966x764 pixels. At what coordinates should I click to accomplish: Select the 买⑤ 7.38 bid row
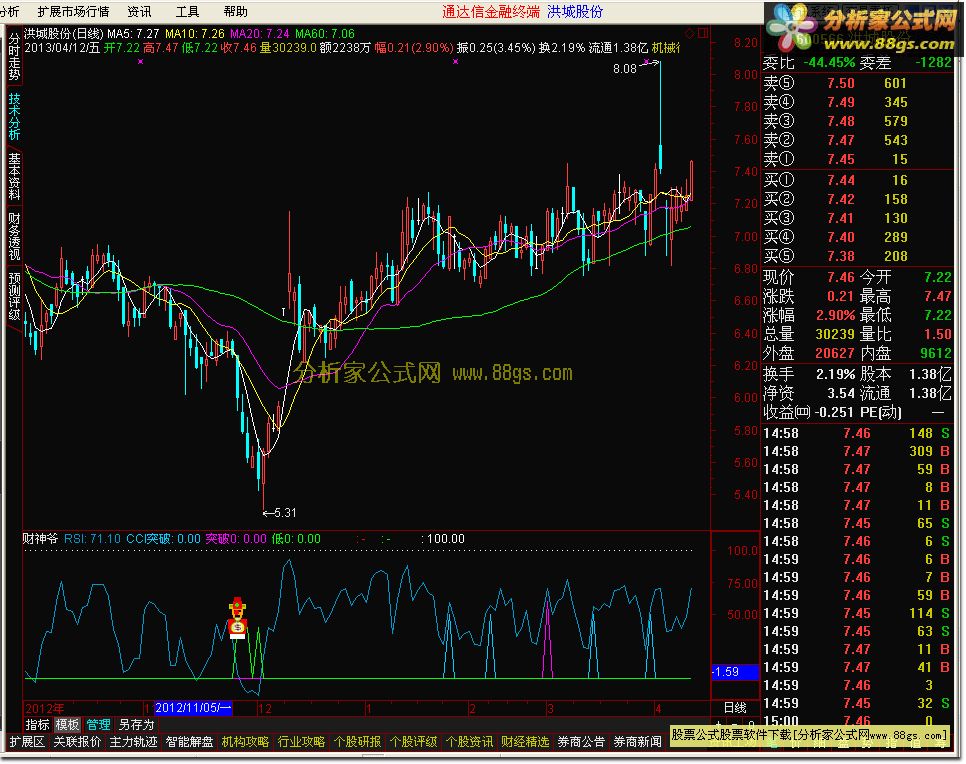point(857,256)
